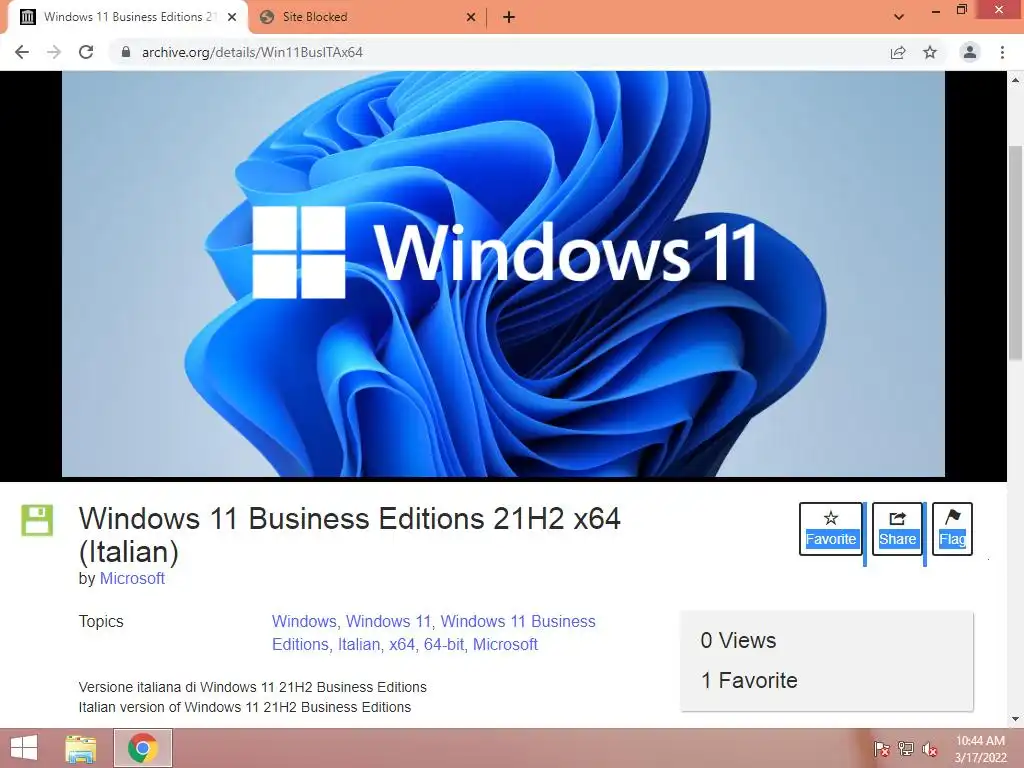Click the 'Topics' label
Viewport: 1024px width, 768px height.
(x=101, y=622)
